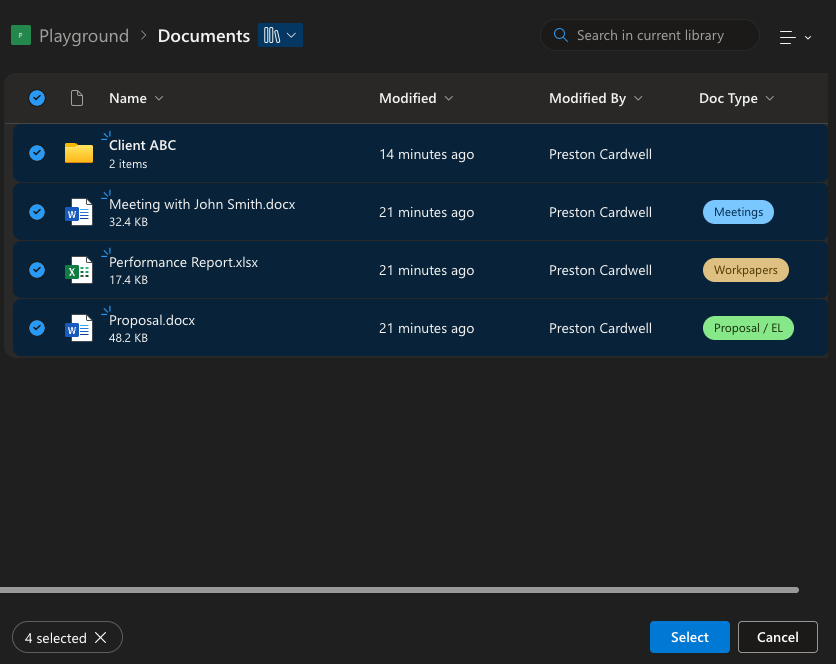Click the Word icon for Meeting with John Smith.docx
Viewport: 836px width, 664px height.
click(78, 212)
